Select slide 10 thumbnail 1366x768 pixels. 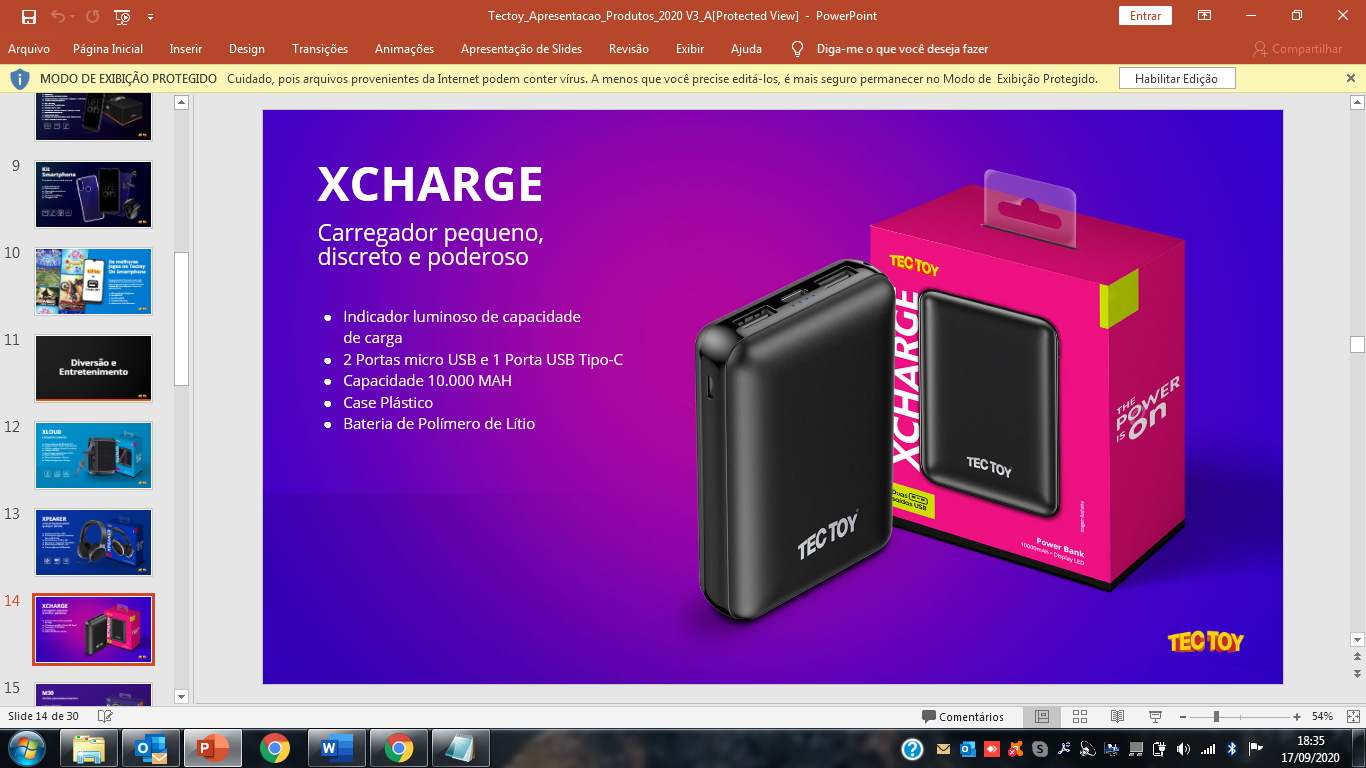pyautogui.click(x=93, y=281)
